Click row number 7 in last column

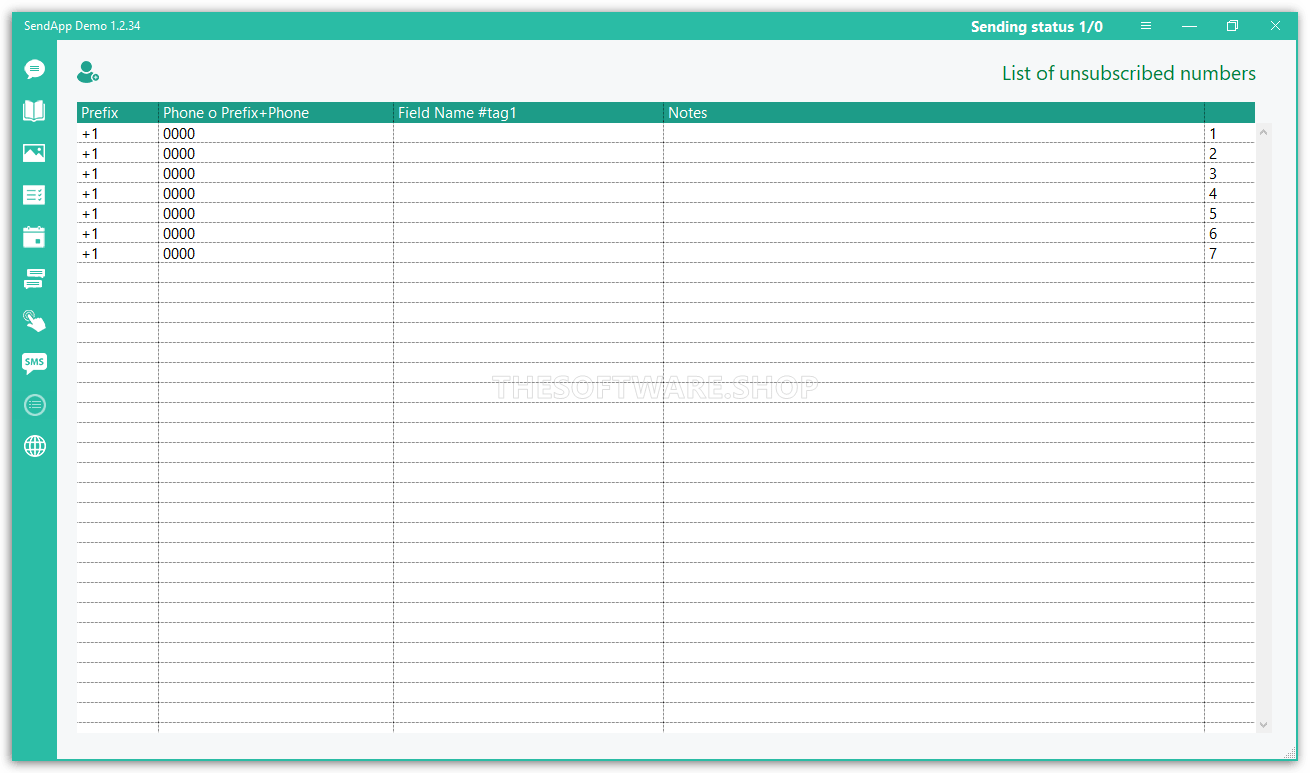point(1229,253)
